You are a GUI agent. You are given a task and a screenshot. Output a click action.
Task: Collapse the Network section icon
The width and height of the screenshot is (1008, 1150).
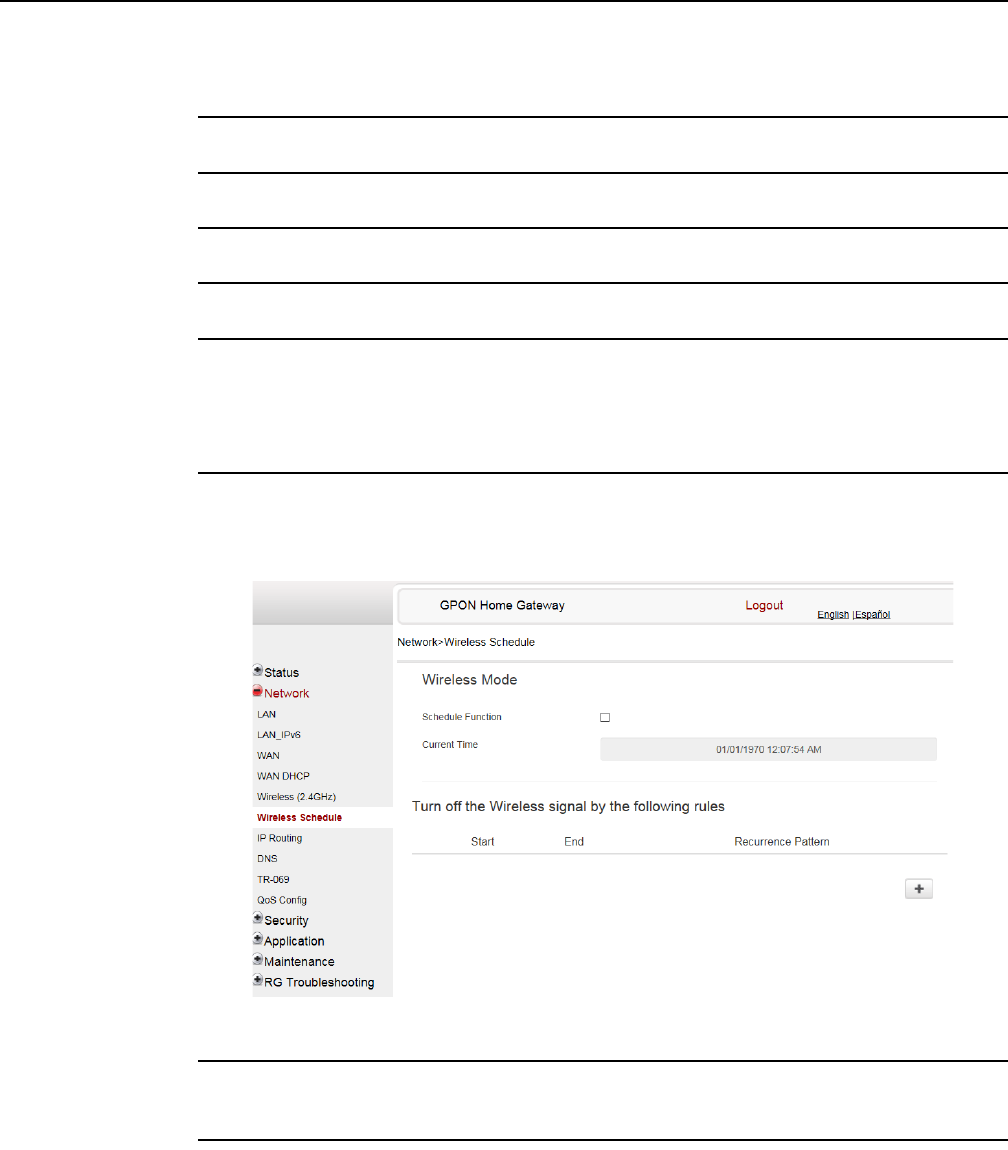(258, 691)
